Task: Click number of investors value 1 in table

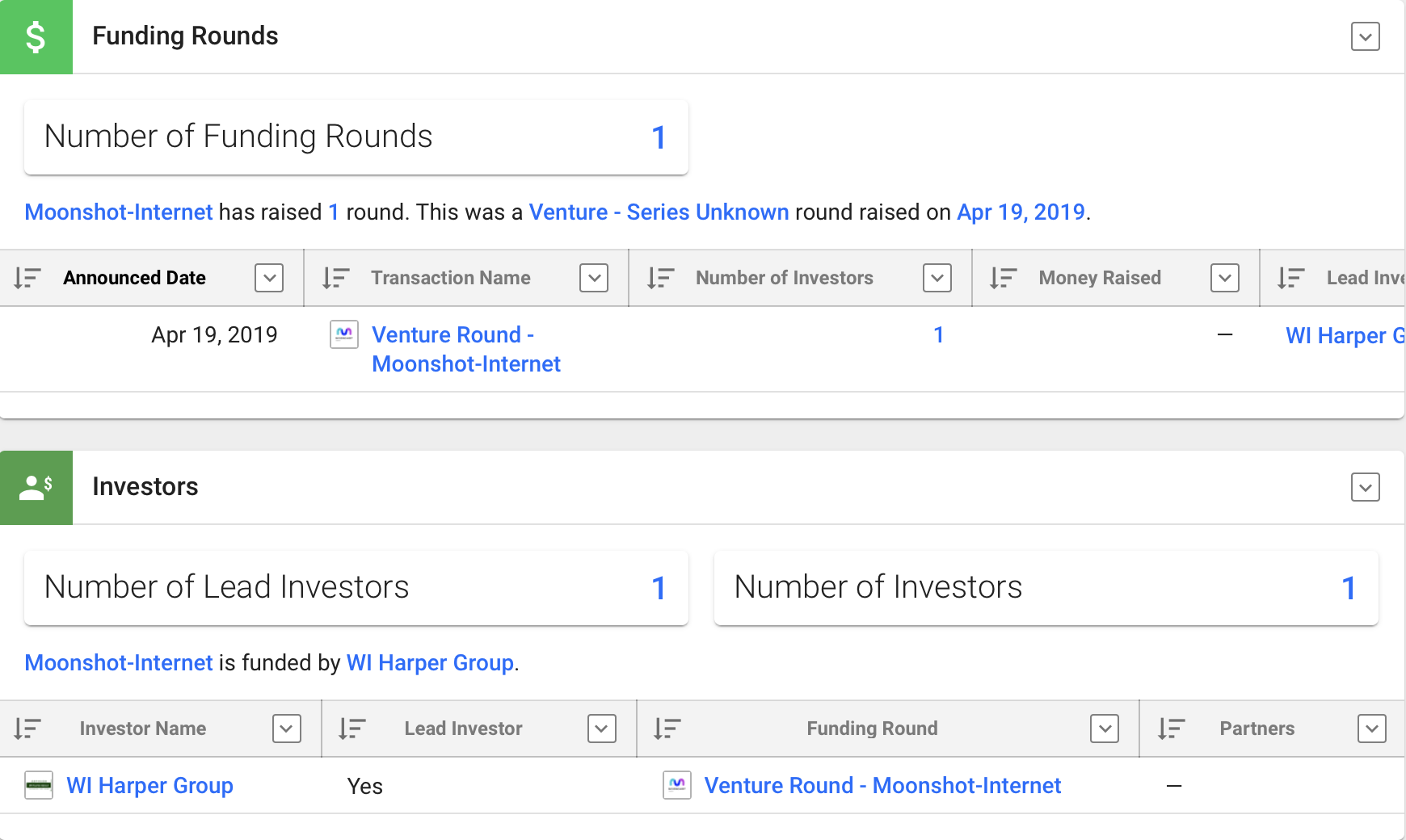Action: [939, 334]
